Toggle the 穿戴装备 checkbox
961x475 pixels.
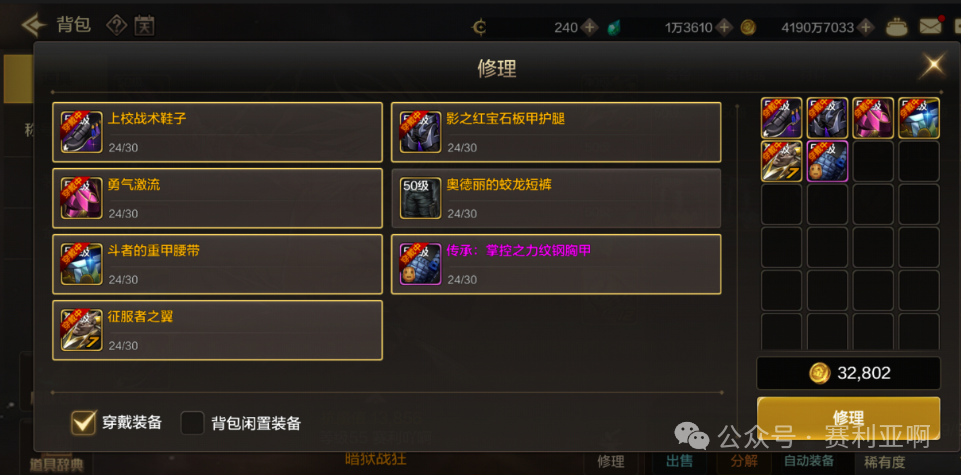click(x=83, y=422)
